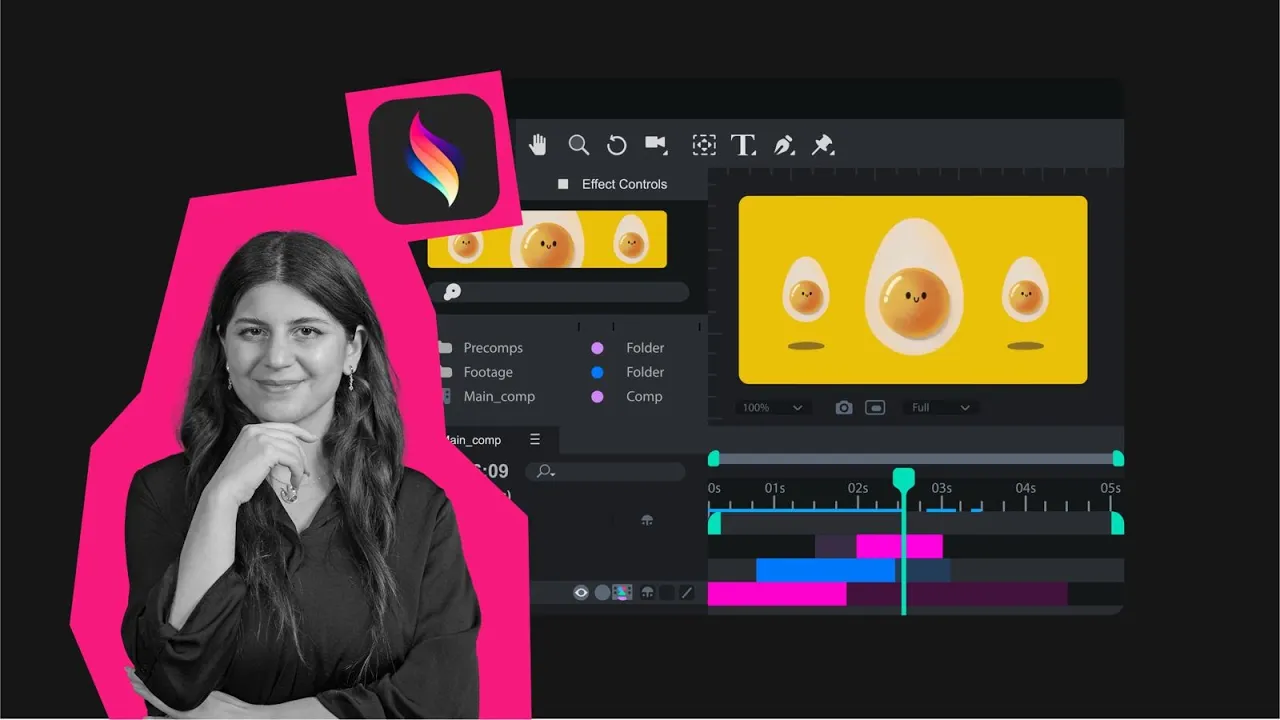Click the left handle of time navigator bar

coord(714,458)
